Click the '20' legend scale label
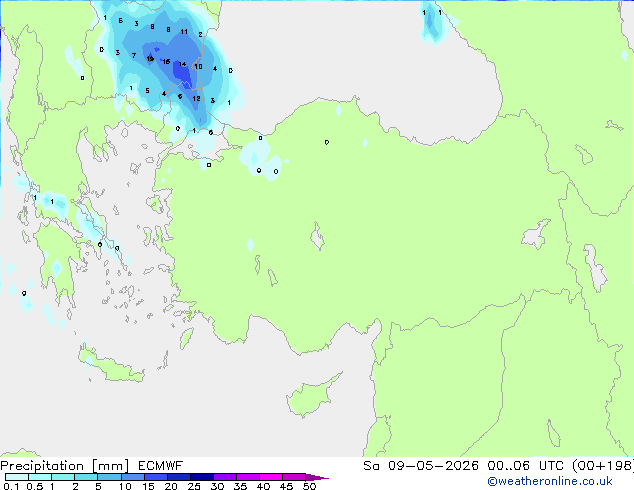The image size is (634, 490). [x=171, y=486]
